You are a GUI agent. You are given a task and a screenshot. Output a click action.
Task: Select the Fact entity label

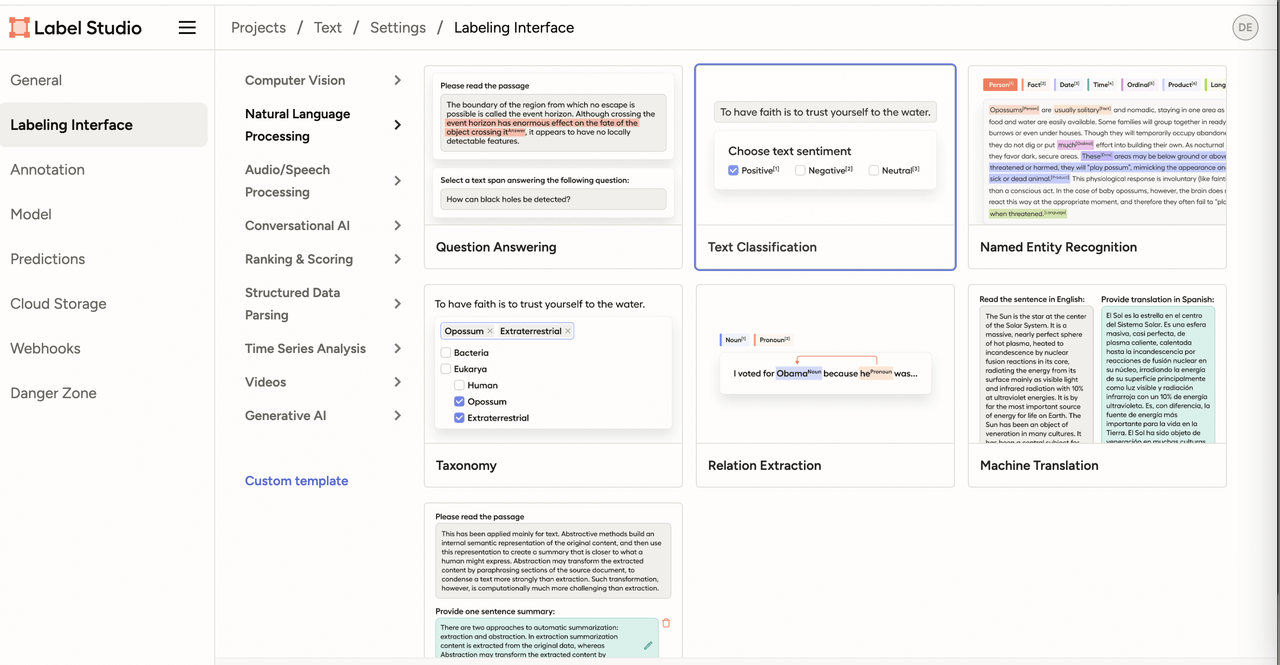[1035, 85]
